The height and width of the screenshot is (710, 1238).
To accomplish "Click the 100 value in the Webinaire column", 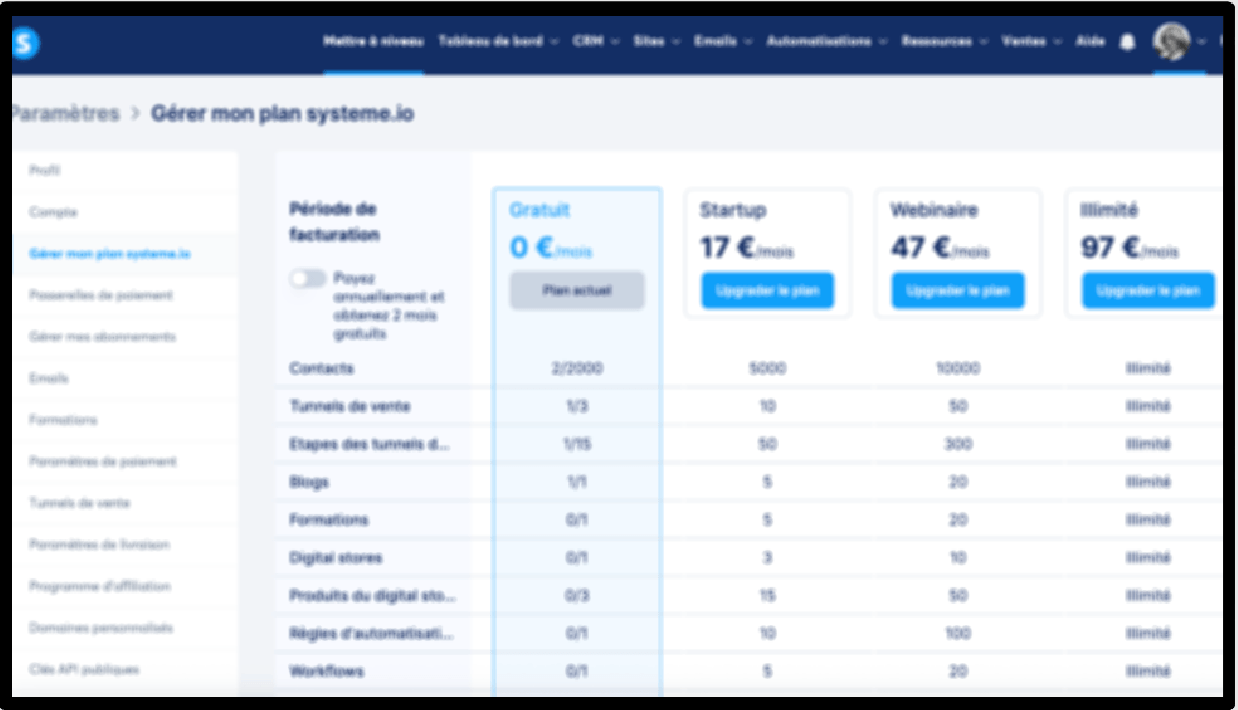I will coord(958,633).
